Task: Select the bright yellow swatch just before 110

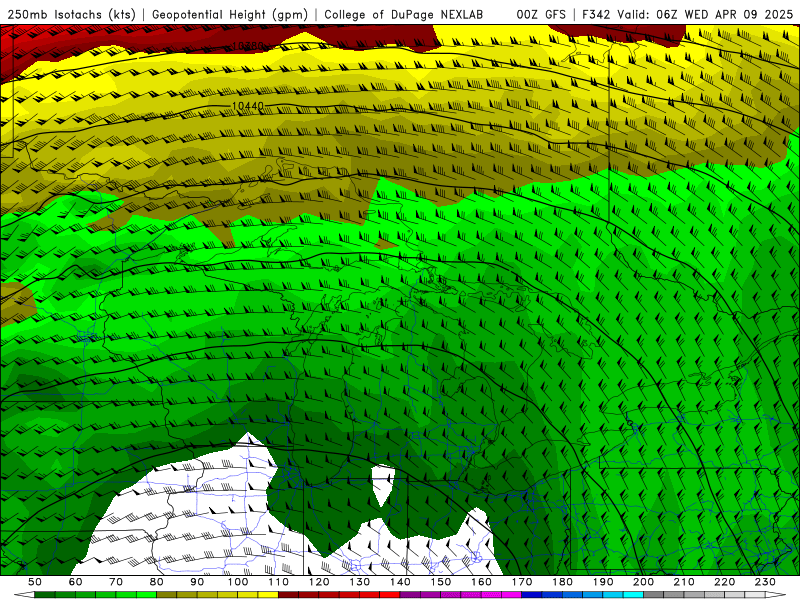Action: click(x=268, y=595)
